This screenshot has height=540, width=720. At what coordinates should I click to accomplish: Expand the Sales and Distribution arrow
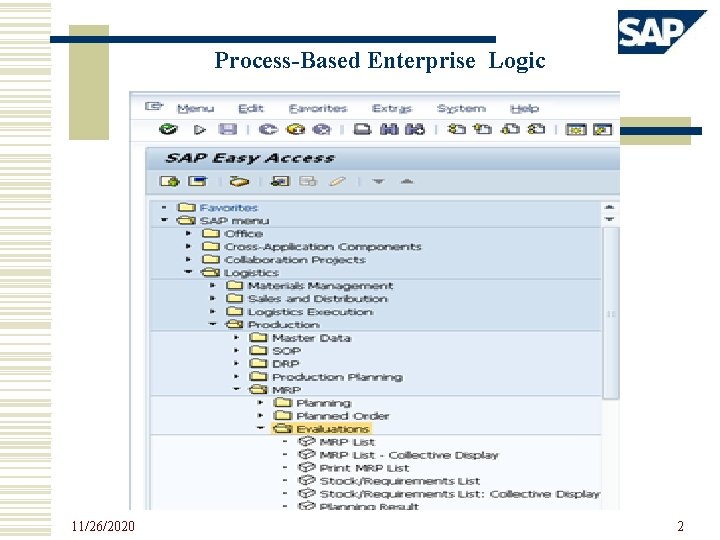[213, 298]
